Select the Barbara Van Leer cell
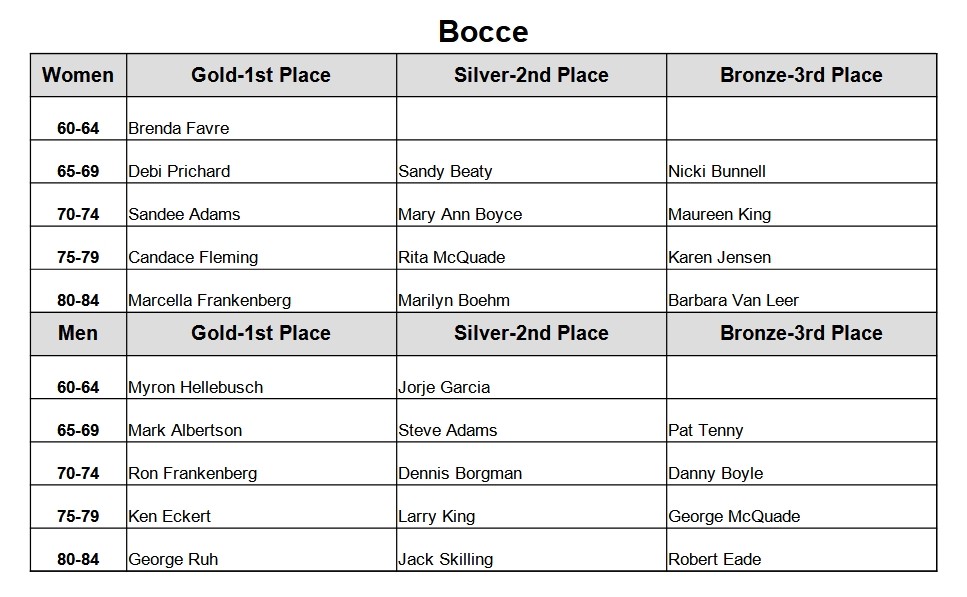 [x=802, y=291]
